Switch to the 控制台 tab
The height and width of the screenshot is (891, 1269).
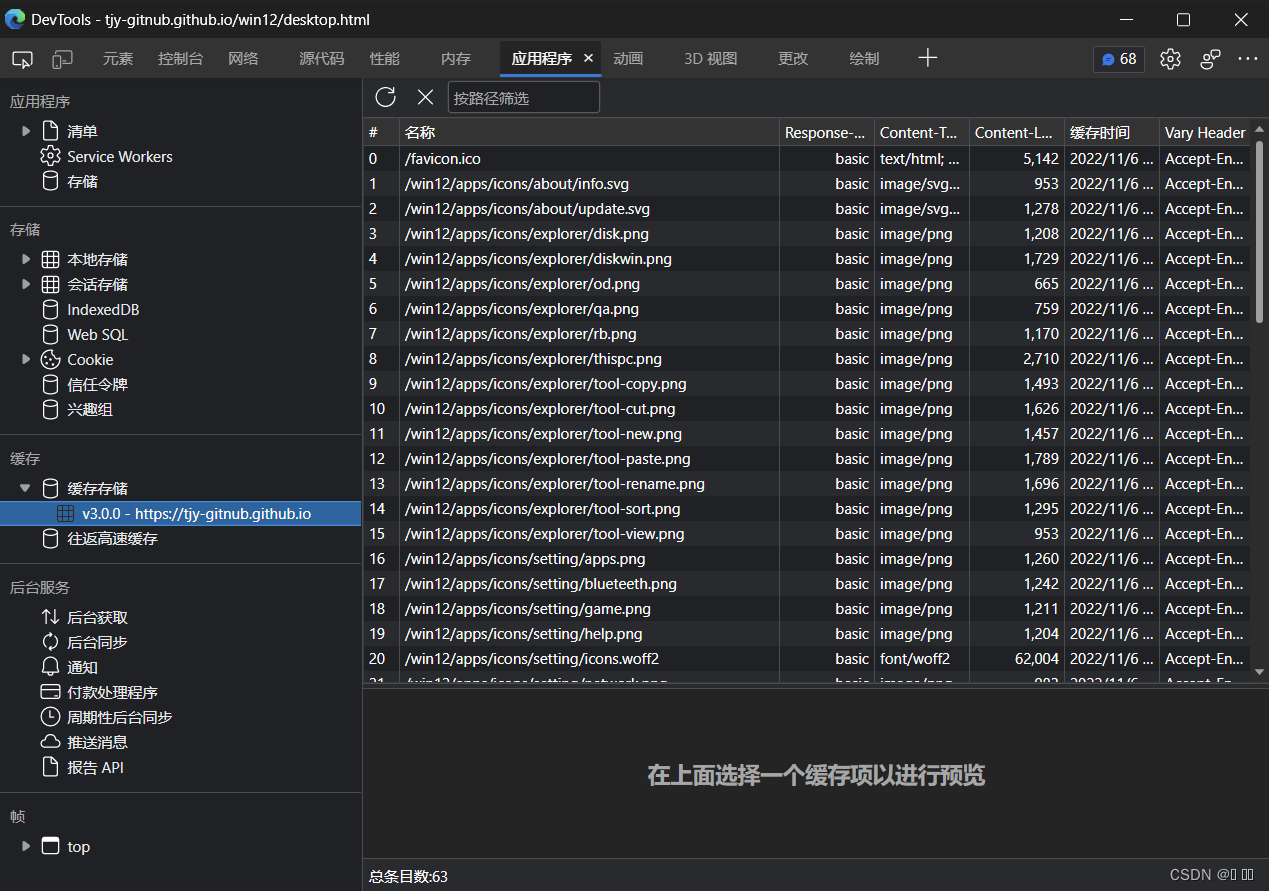coord(181,59)
